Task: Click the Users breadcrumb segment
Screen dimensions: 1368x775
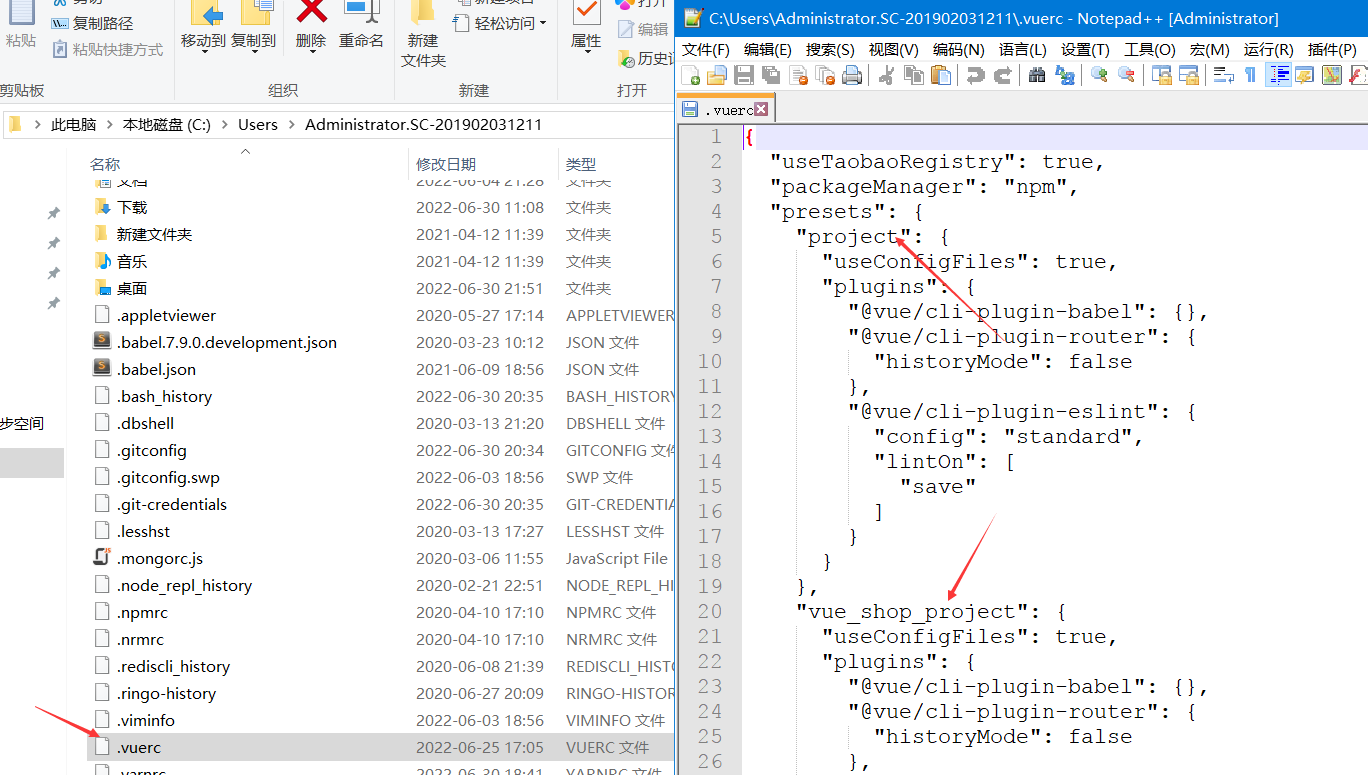Action: point(258,125)
